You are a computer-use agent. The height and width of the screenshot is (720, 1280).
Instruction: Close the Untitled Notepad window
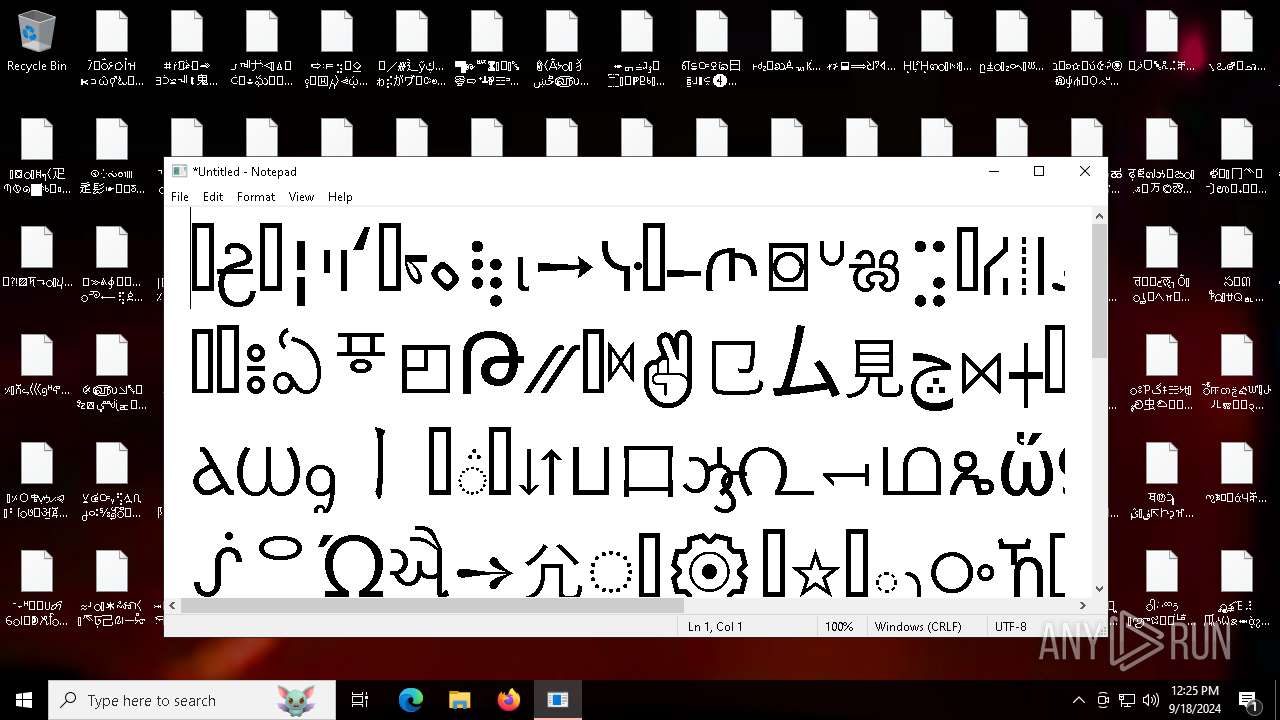1085,171
